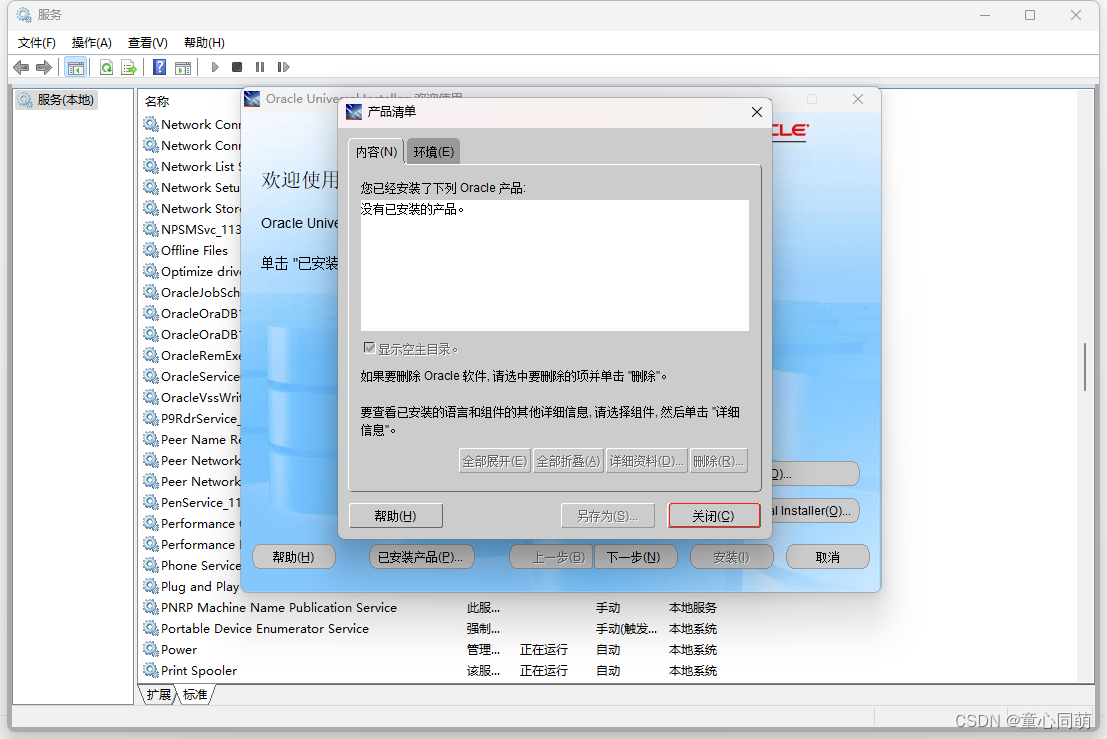The height and width of the screenshot is (739, 1107).
Task: Select the OracleService service row
Action: pos(200,377)
